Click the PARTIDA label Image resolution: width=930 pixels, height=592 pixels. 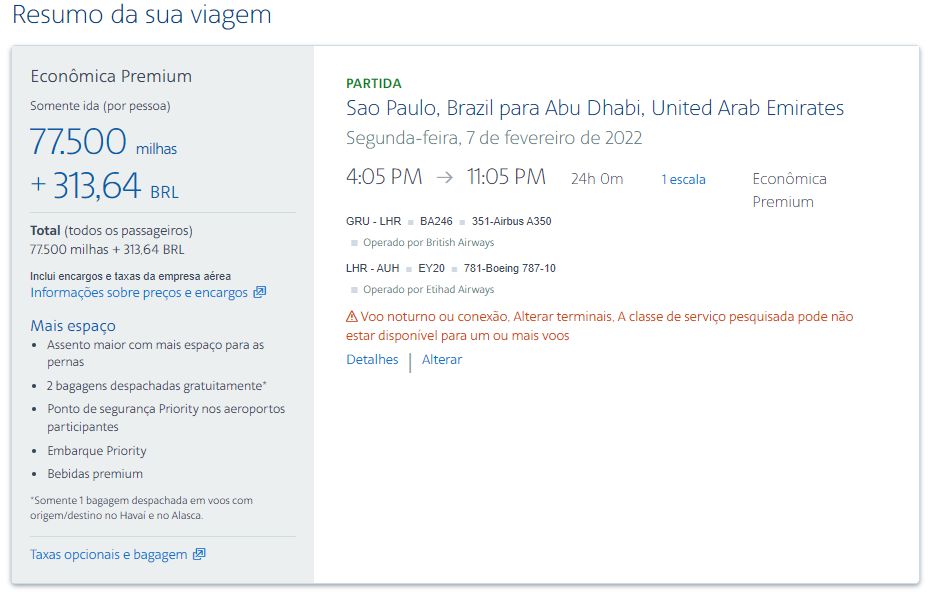(374, 83)
